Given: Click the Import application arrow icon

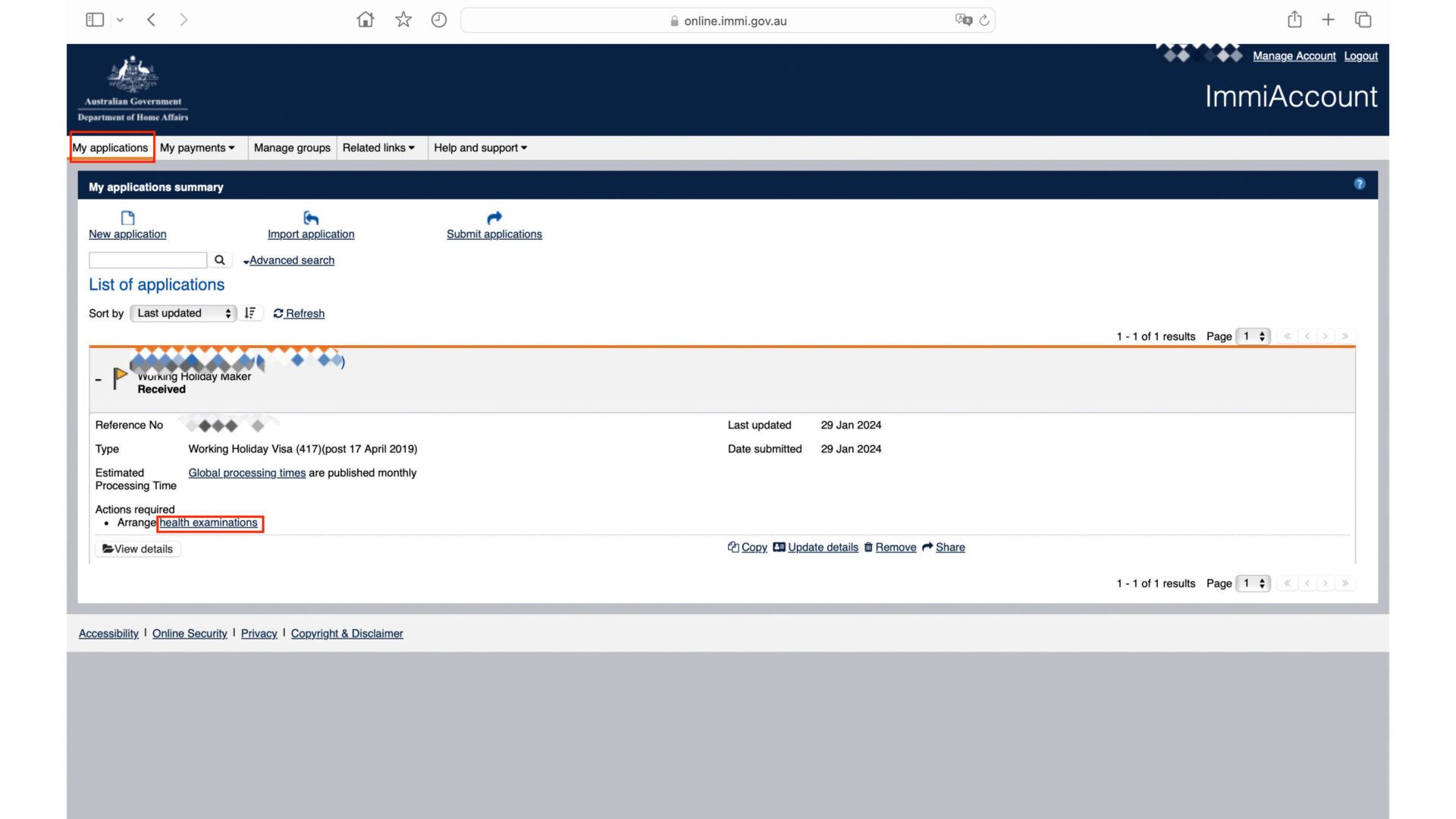Looking at the screenshot, I should pyautogui.click(x=311, y=218).
